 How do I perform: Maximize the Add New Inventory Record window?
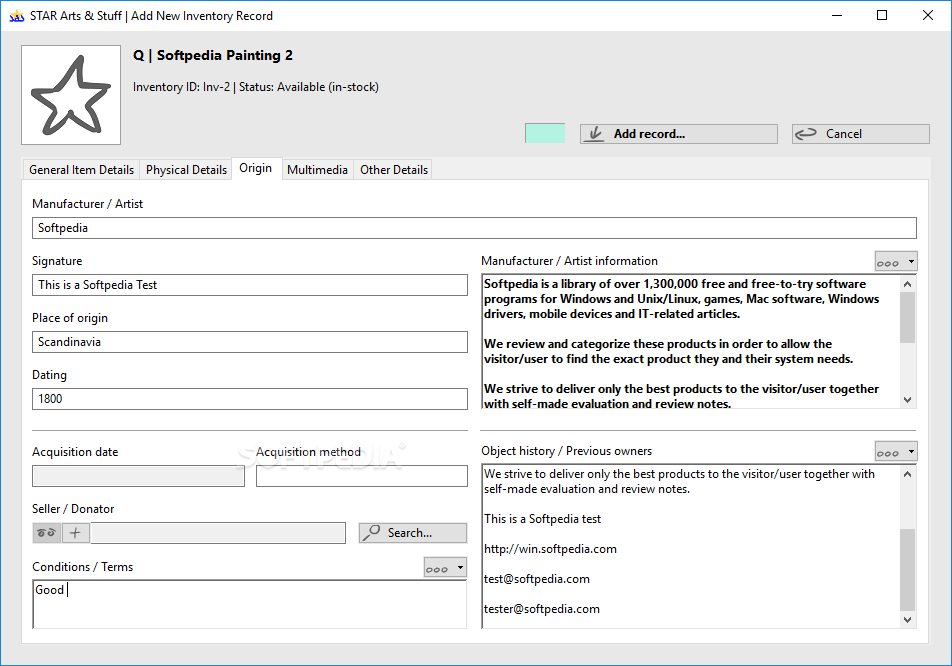point(882,15)
